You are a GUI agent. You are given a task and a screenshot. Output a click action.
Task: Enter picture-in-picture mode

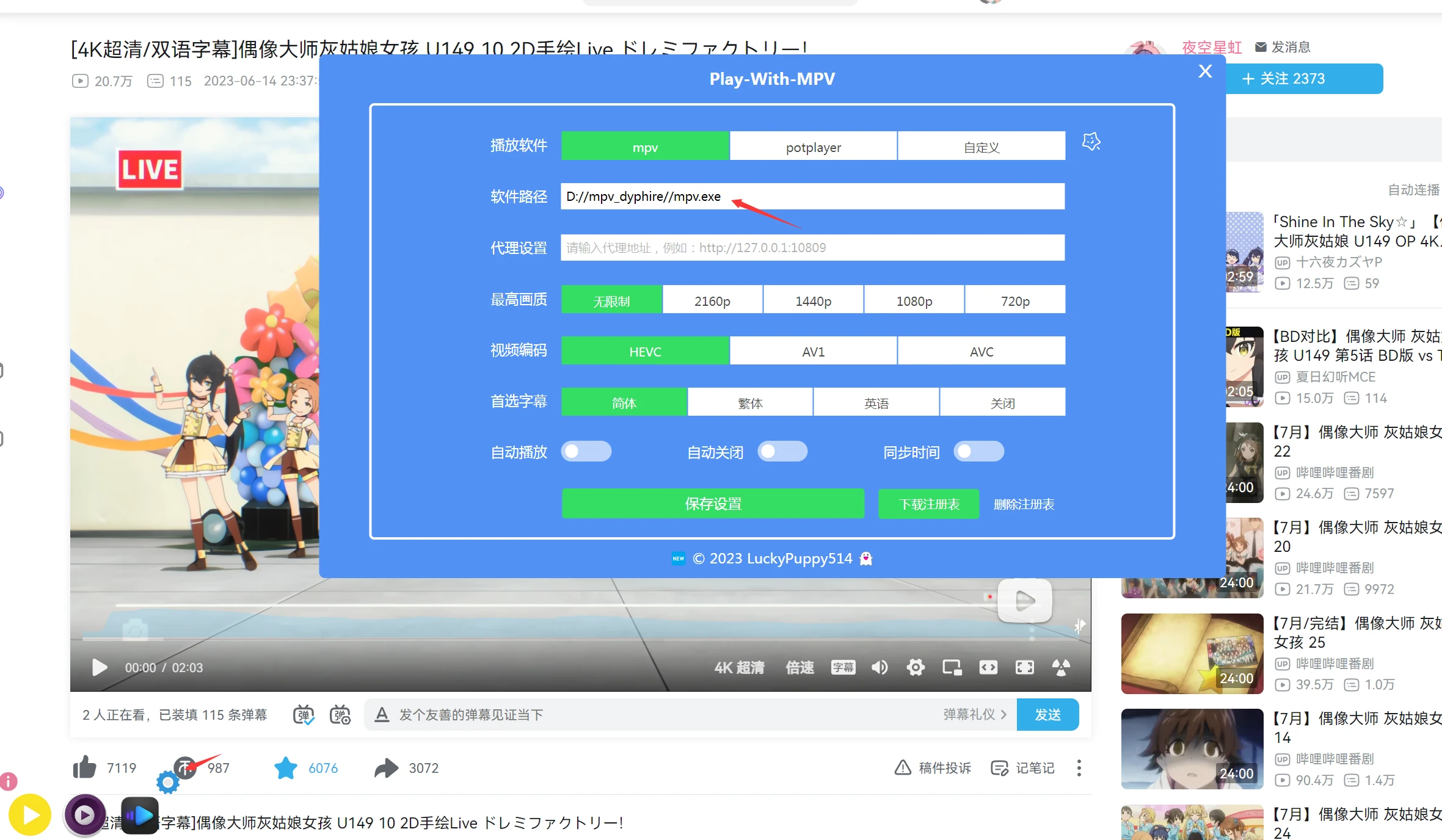[x=952, y=667]
